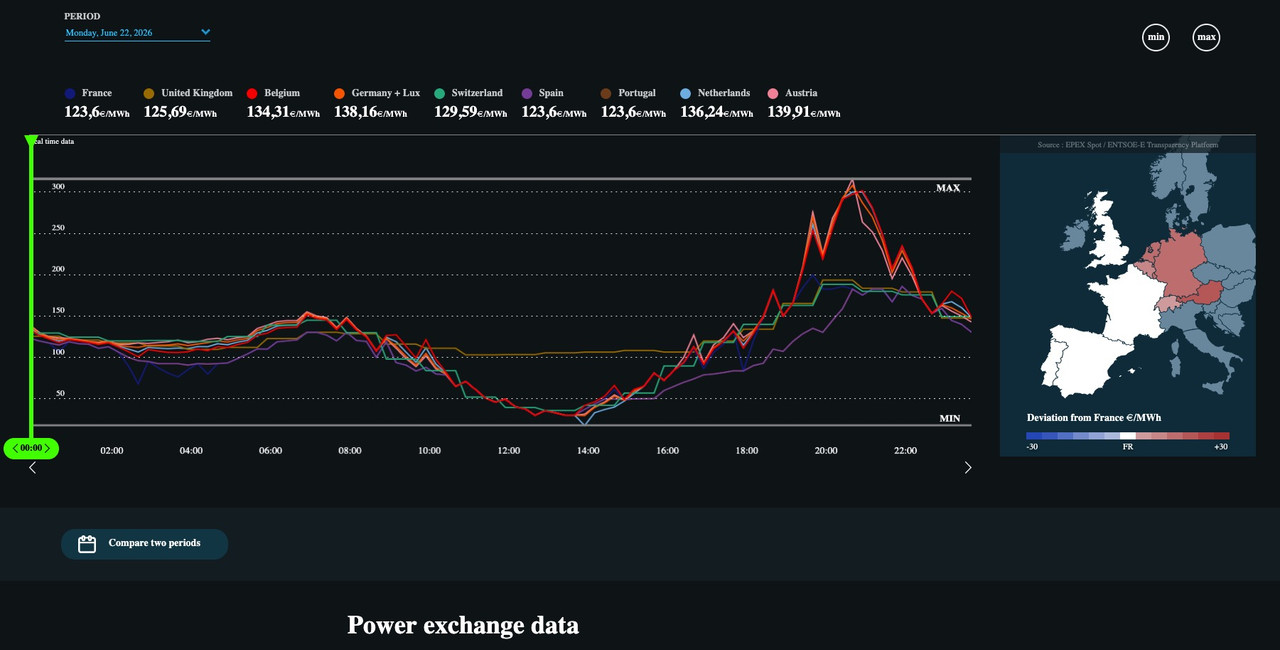Screen dimensions: 1280x650
Task: Toggle Austria series pink dot
Action: (x=773, y=93)
